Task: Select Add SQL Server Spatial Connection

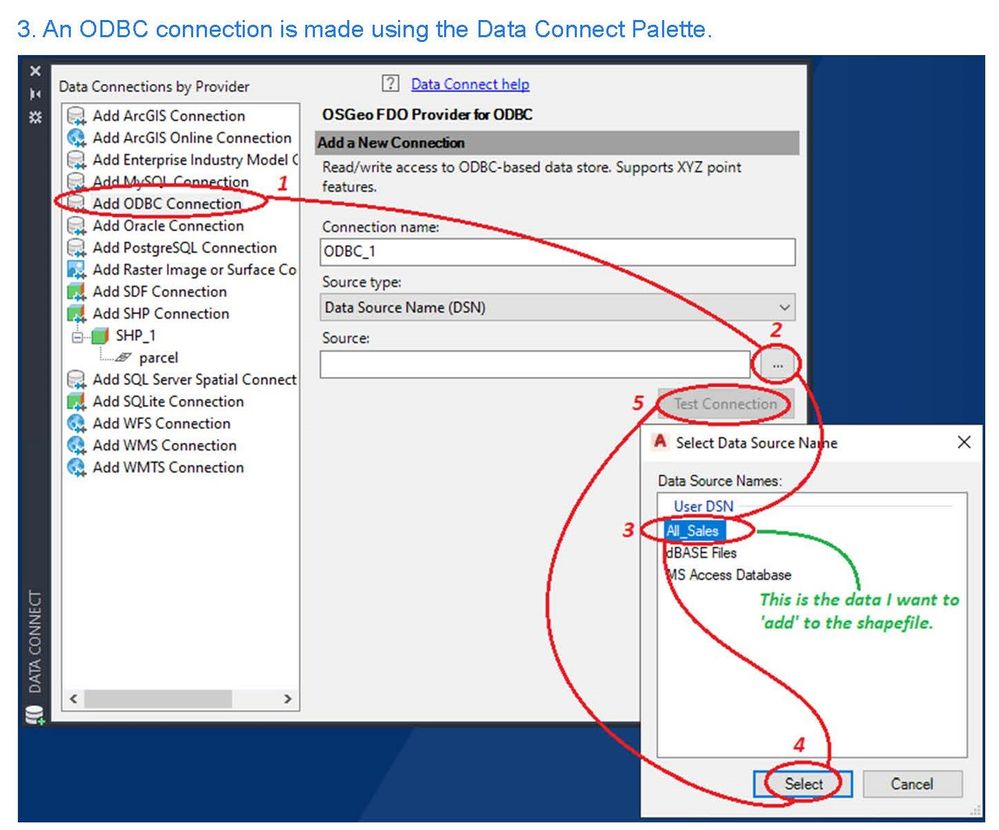Action: coord(195,380)
